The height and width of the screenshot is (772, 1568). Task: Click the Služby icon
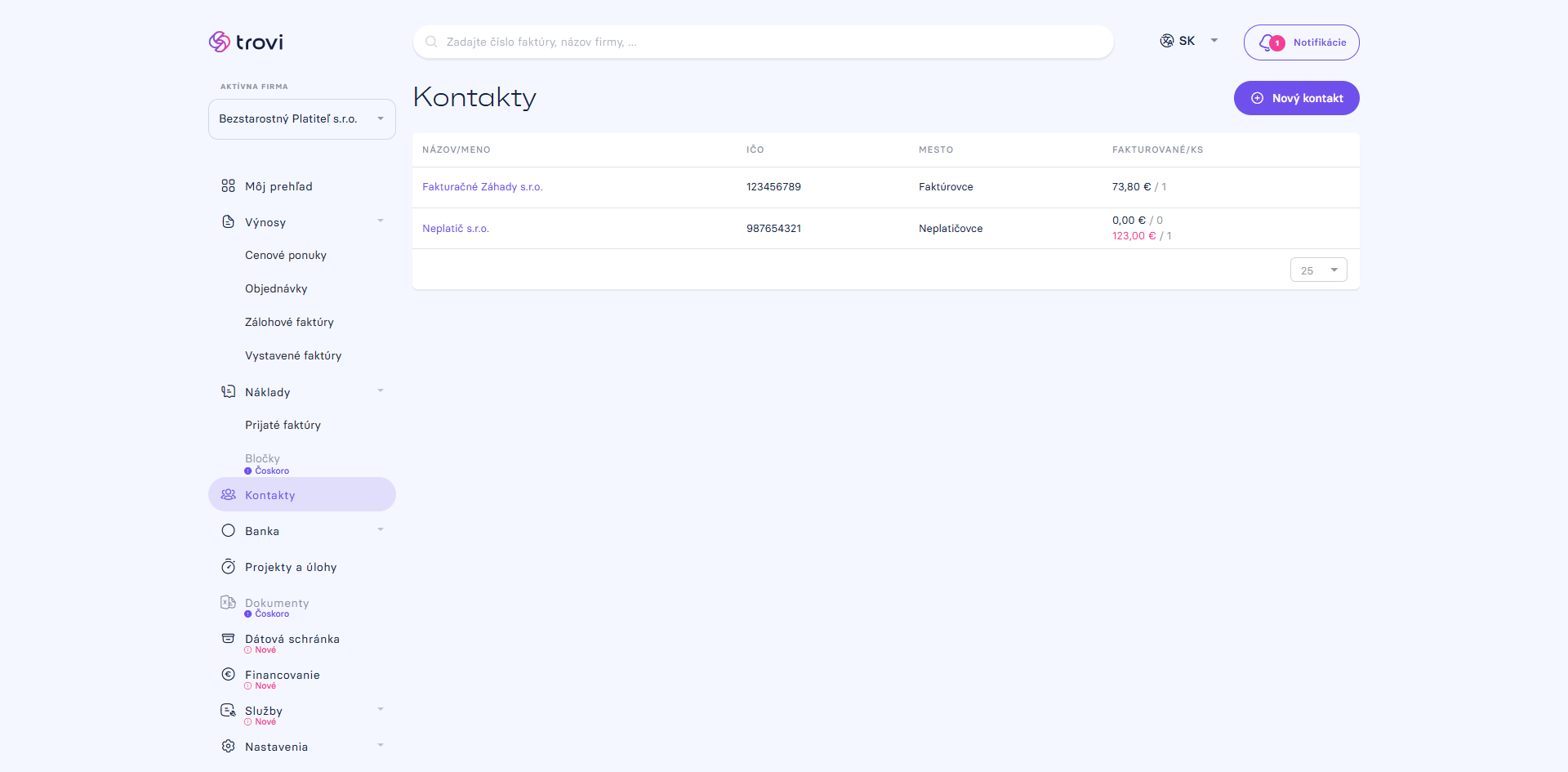(228, 711)
